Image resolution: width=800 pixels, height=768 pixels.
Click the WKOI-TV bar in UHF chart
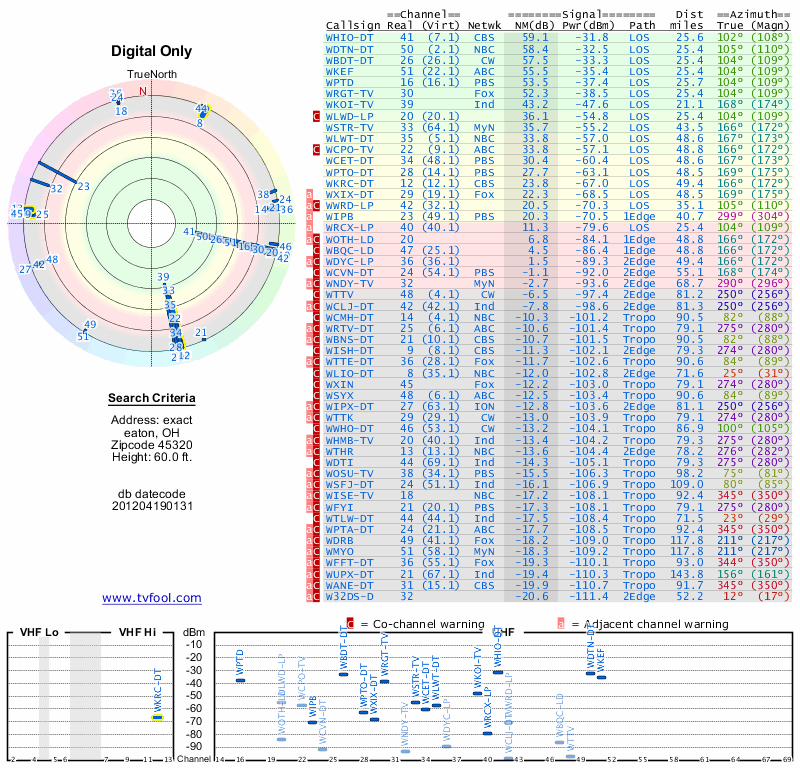point(478,693)
